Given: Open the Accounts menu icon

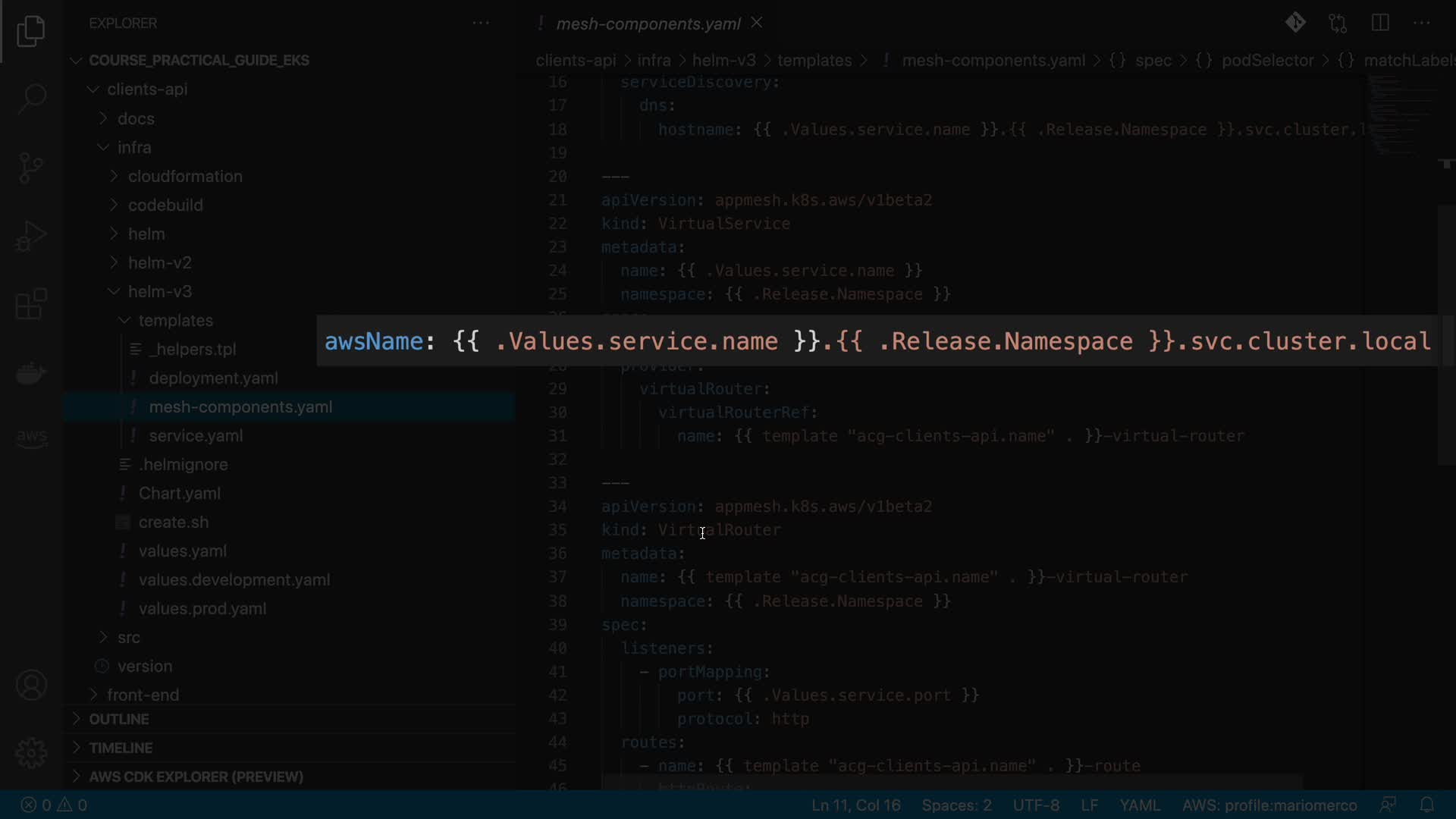Looking at the screenshot, I should pos(31,686).
